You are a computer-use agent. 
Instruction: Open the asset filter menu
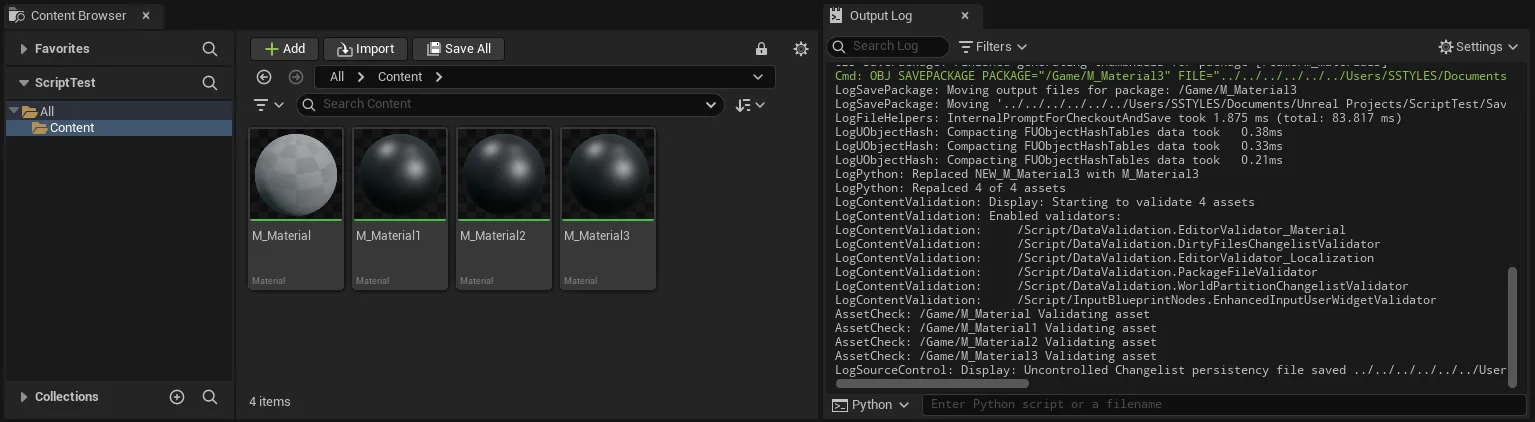point(270,104)
